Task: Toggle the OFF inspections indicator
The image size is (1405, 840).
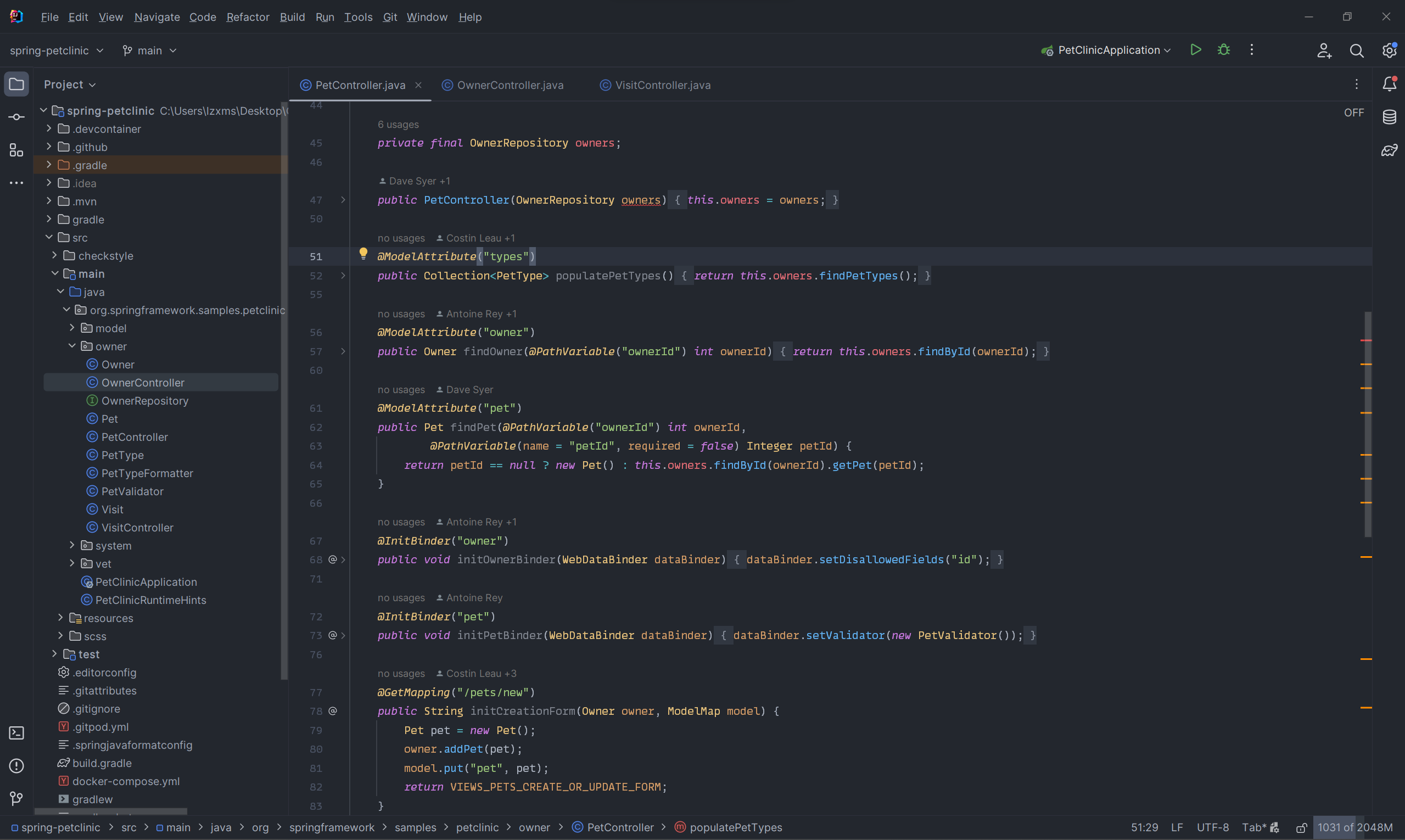Action: tap(1353, 113)
